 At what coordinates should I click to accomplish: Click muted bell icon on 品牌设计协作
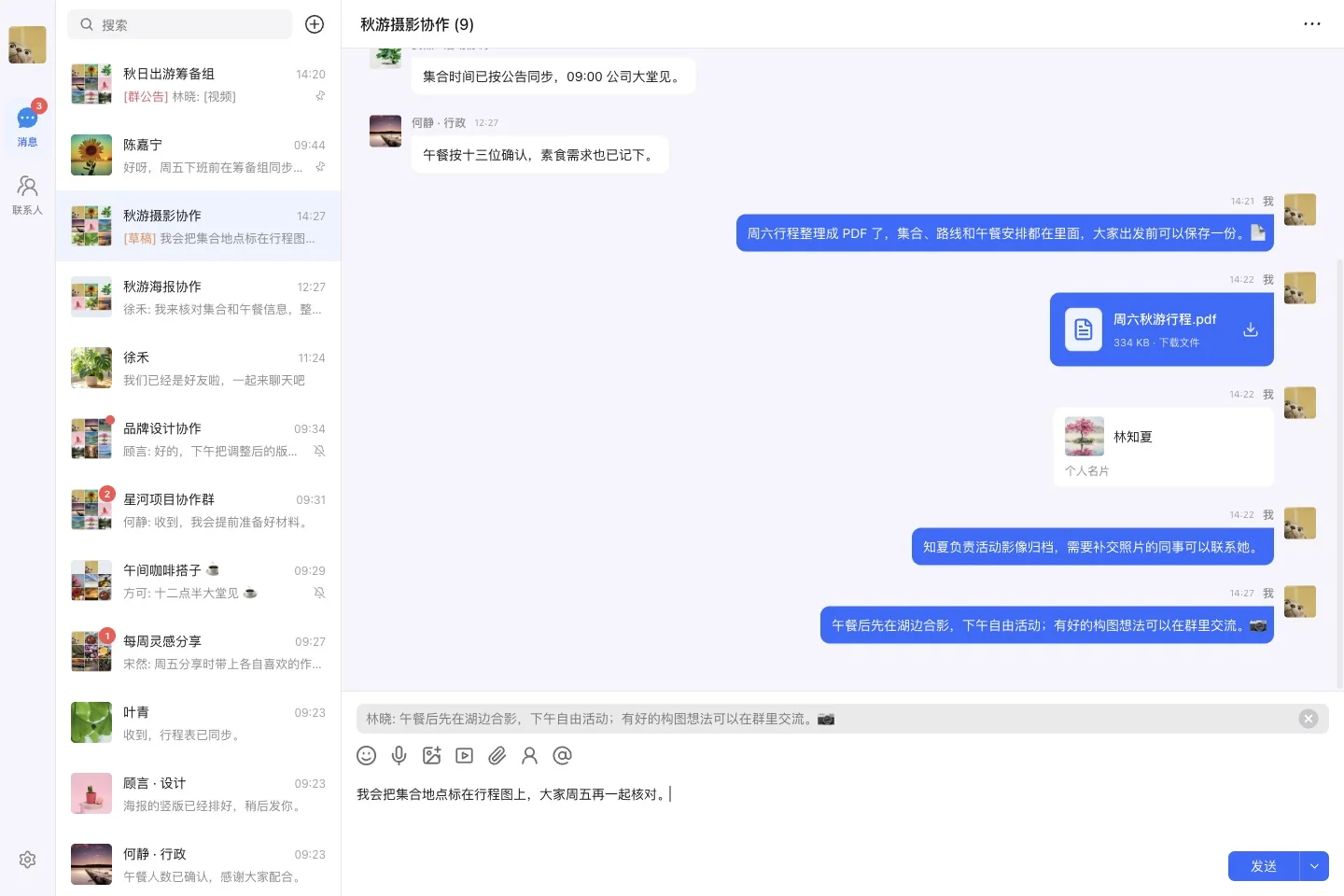(x=319, y=451)
